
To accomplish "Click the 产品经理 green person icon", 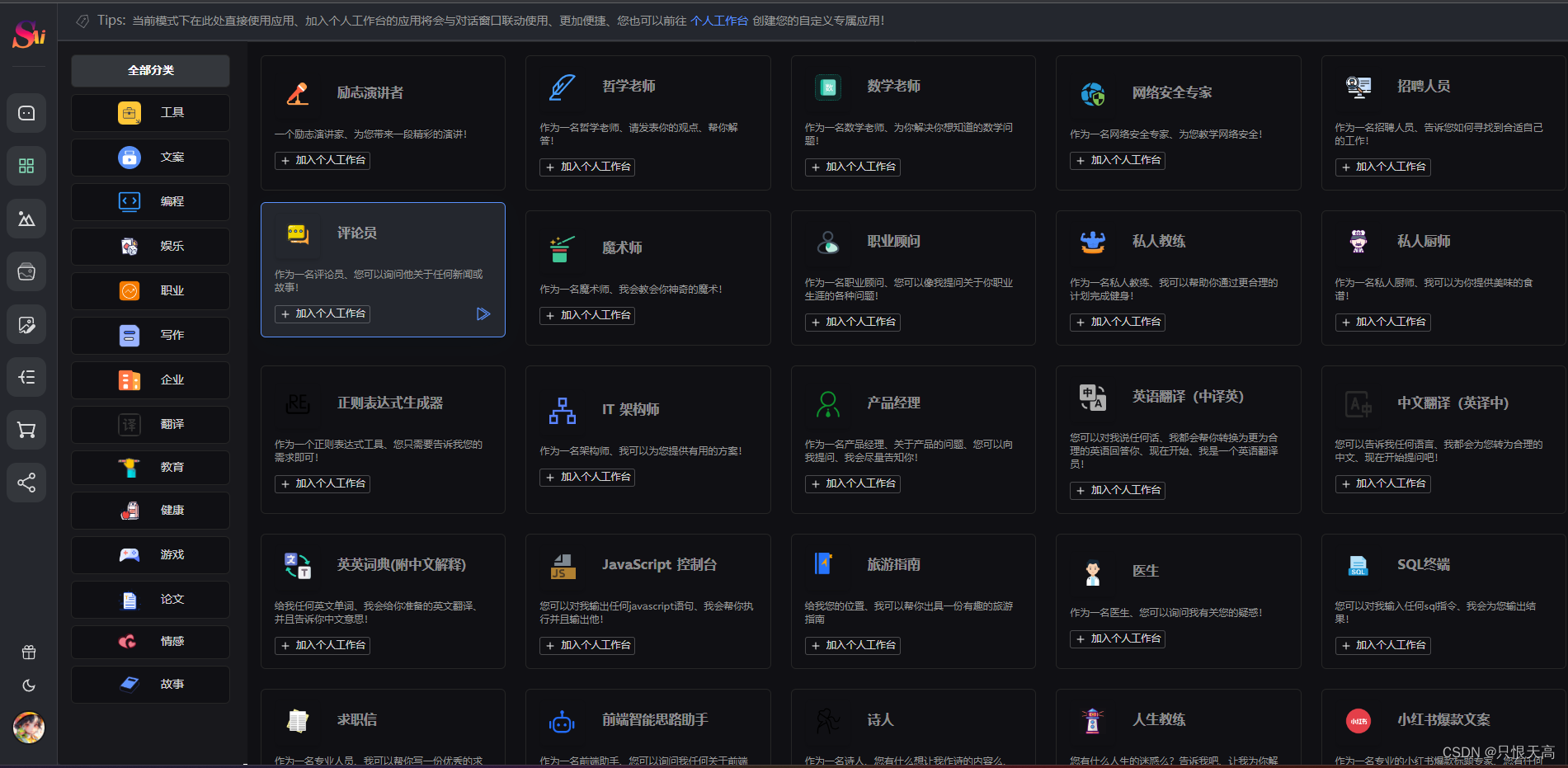I will [x=828, y=403].
